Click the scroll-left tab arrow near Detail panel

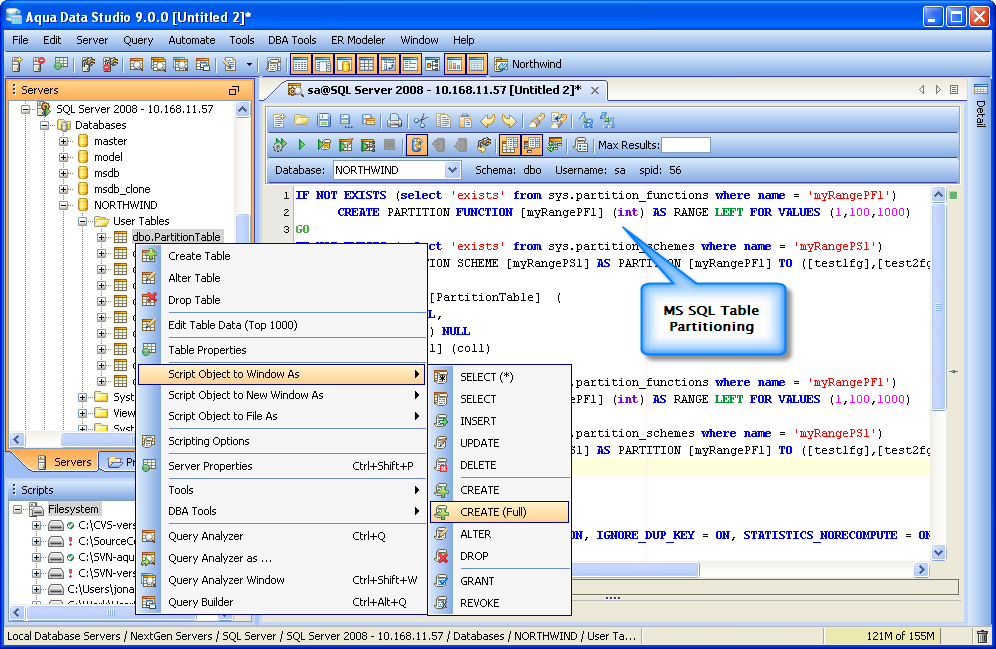[922, 90]
